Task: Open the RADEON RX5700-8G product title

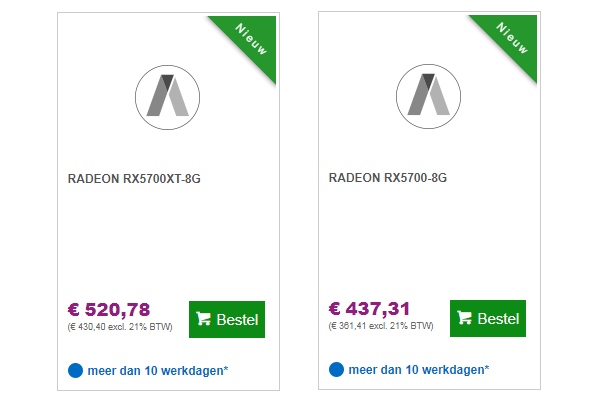Action: [388, 179]
